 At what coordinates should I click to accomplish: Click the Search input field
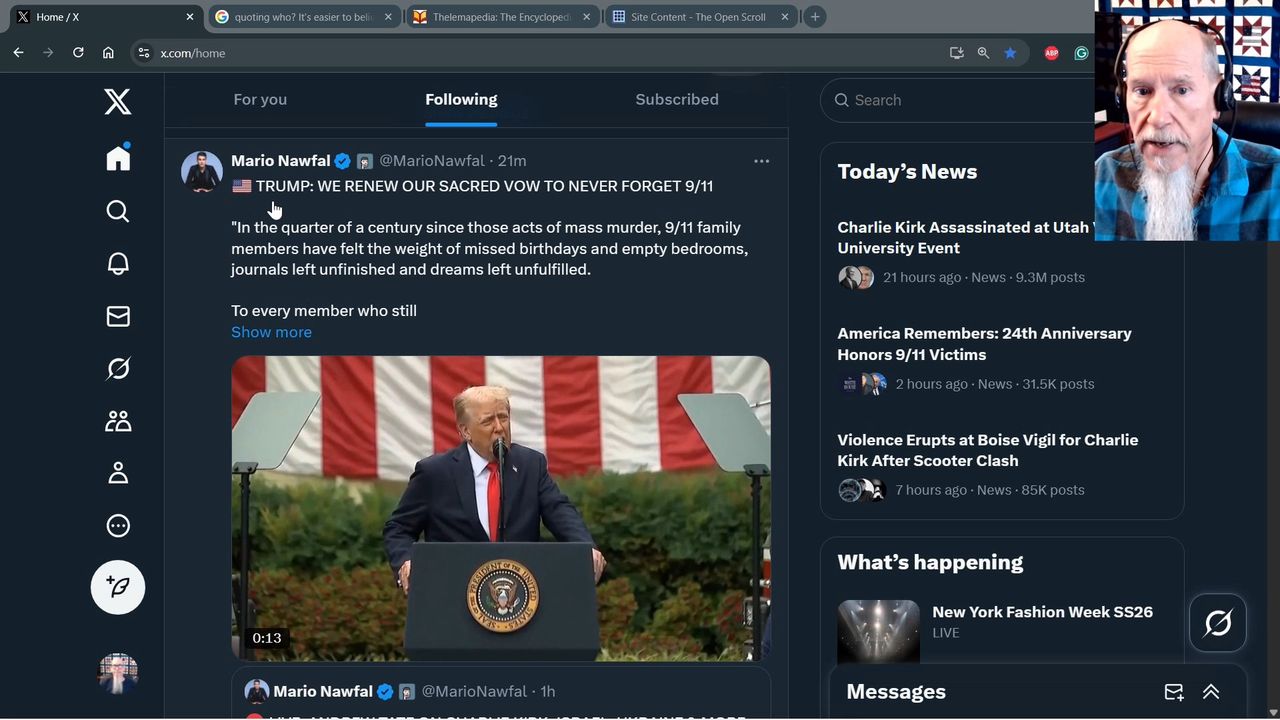coord(960,100)
